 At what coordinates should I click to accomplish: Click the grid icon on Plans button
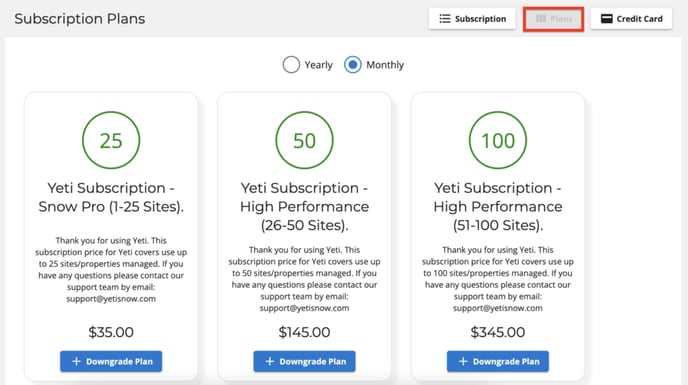click(x=541, y=19)
